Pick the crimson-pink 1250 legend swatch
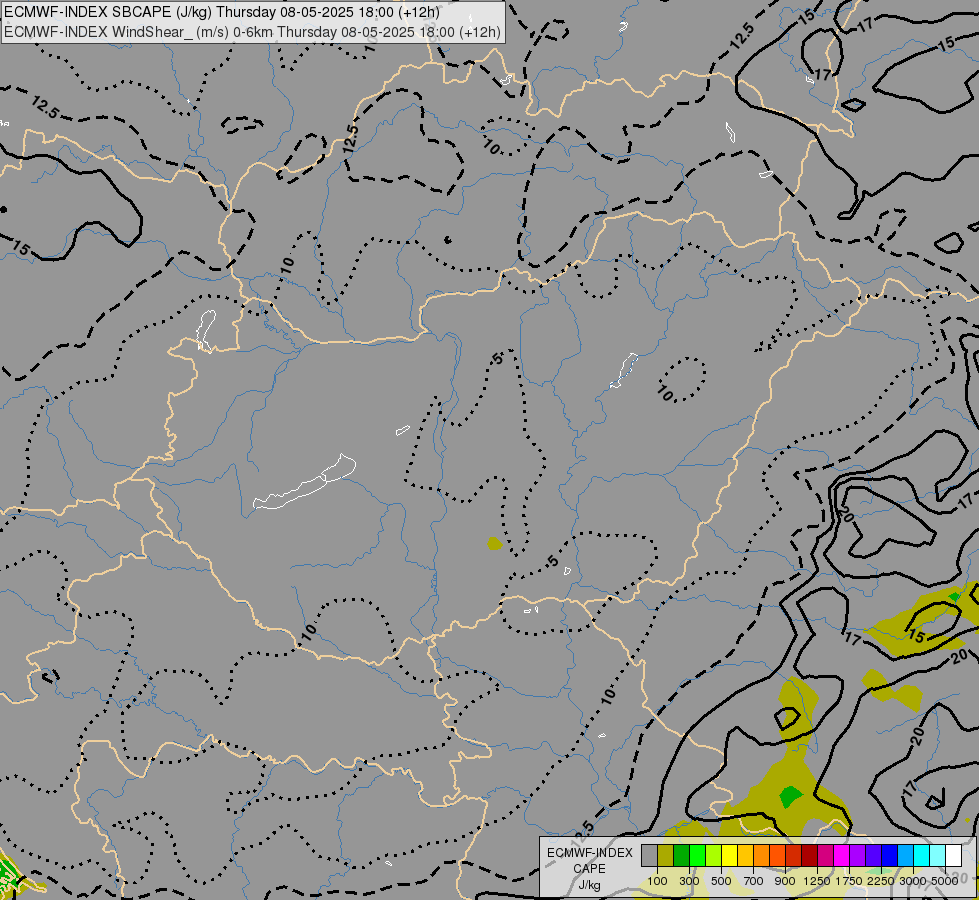The height and width of the screenshot is (900, 979). point(825,855)
